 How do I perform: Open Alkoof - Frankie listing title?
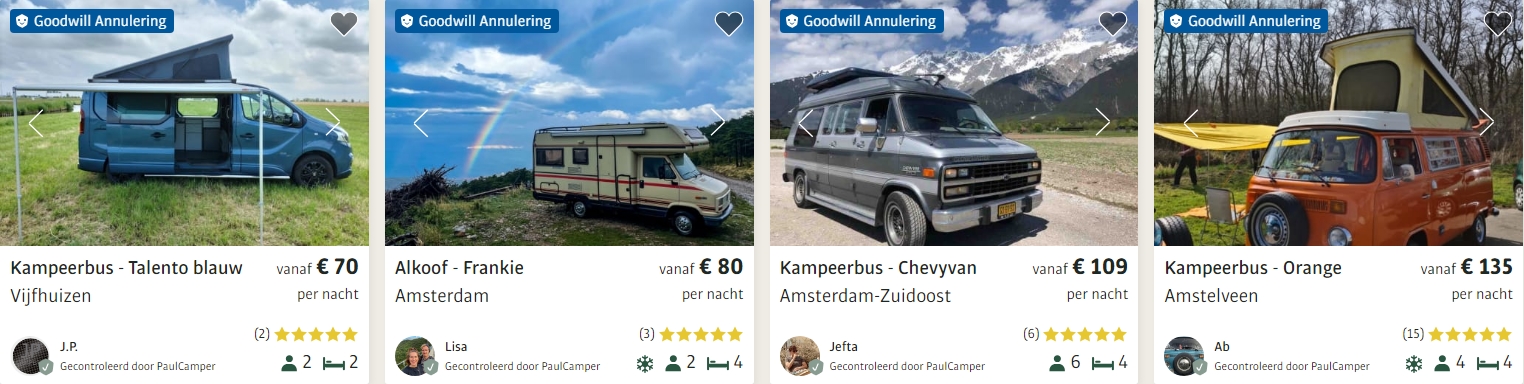(x=459, y=268)
